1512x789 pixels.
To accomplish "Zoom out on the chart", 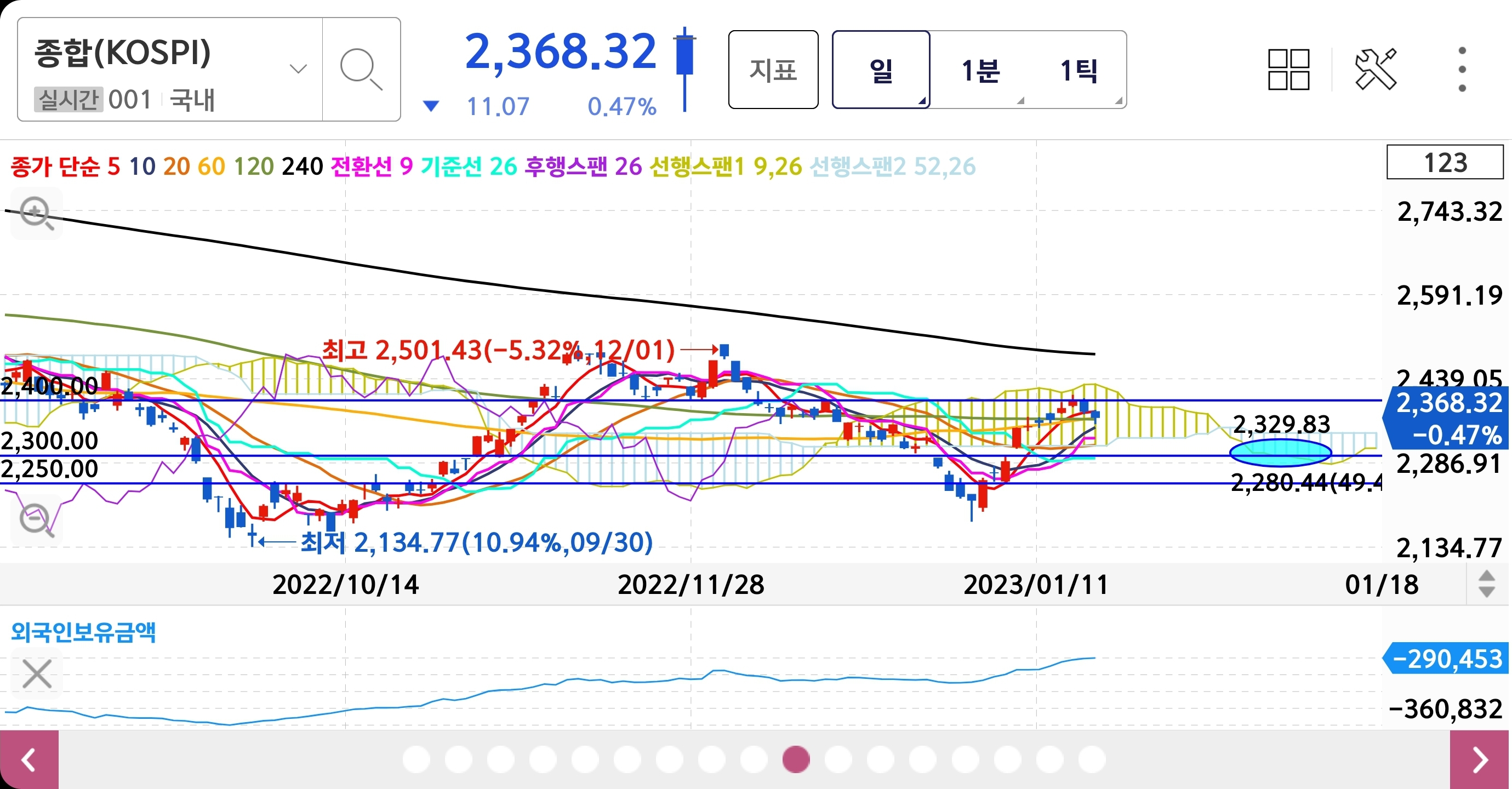I will [36, 520].
